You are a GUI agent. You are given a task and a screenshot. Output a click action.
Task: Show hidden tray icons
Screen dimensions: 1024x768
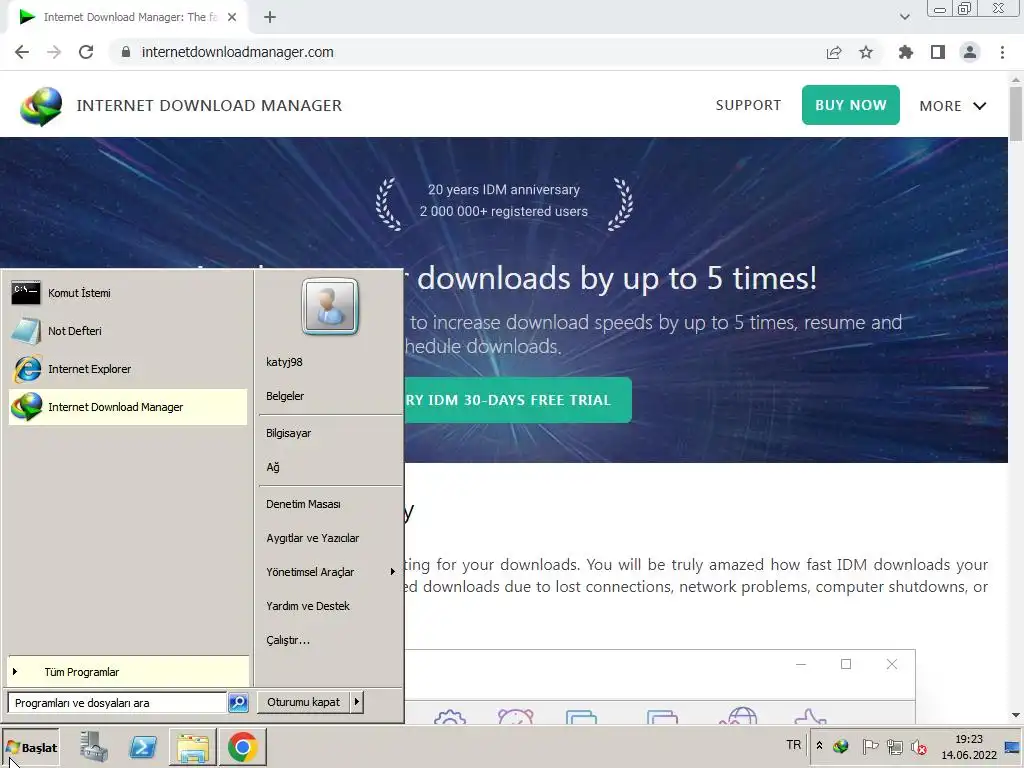tap(820, 746)
